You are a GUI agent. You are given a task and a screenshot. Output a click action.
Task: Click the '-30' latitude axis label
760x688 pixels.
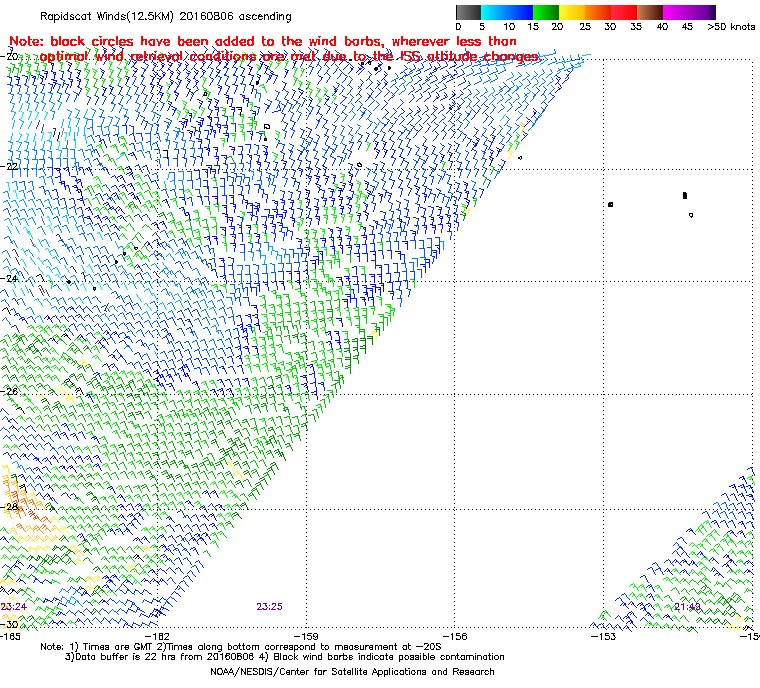(x=9, y=624)
